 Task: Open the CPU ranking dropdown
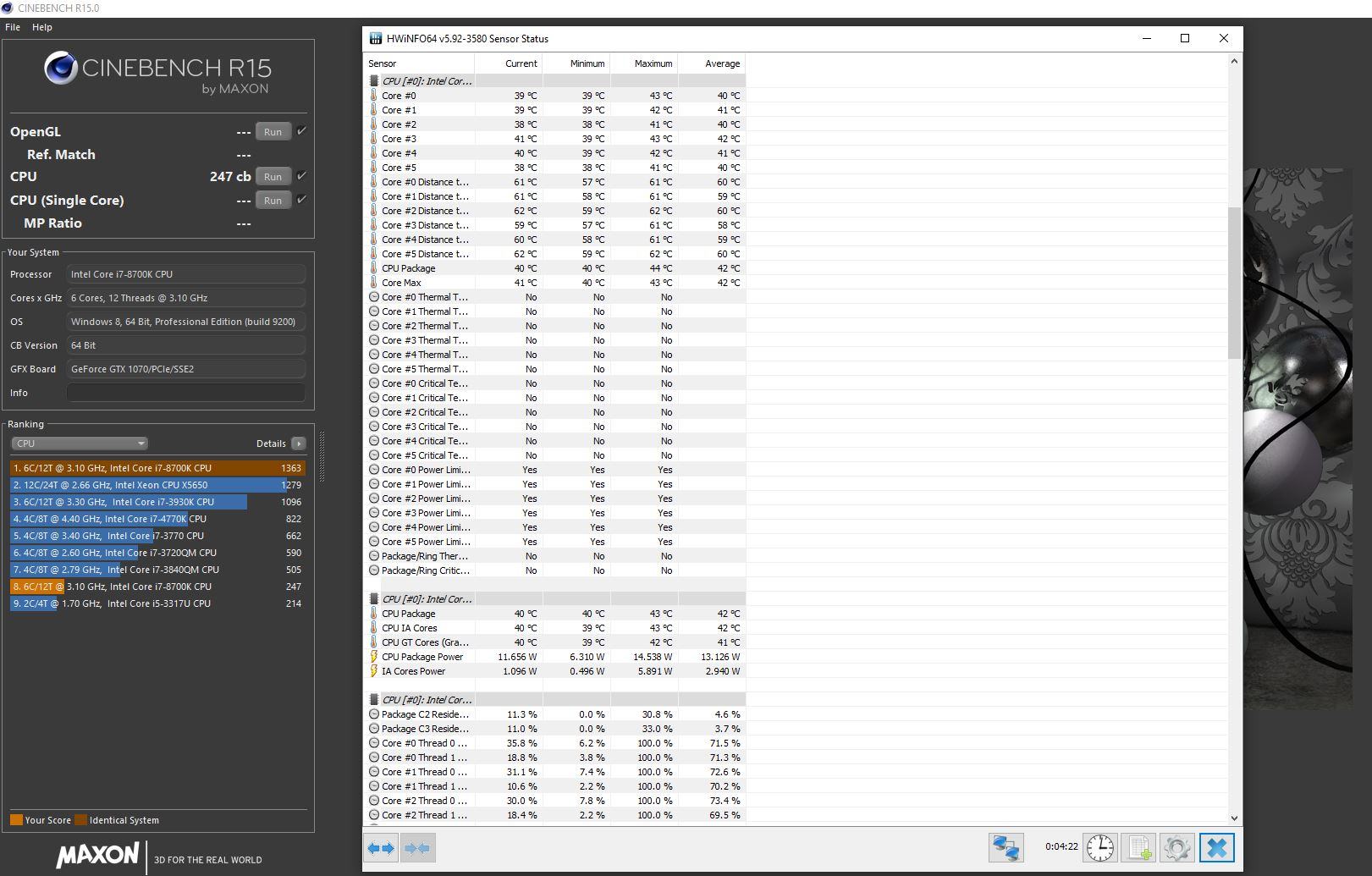coord(80,444)
